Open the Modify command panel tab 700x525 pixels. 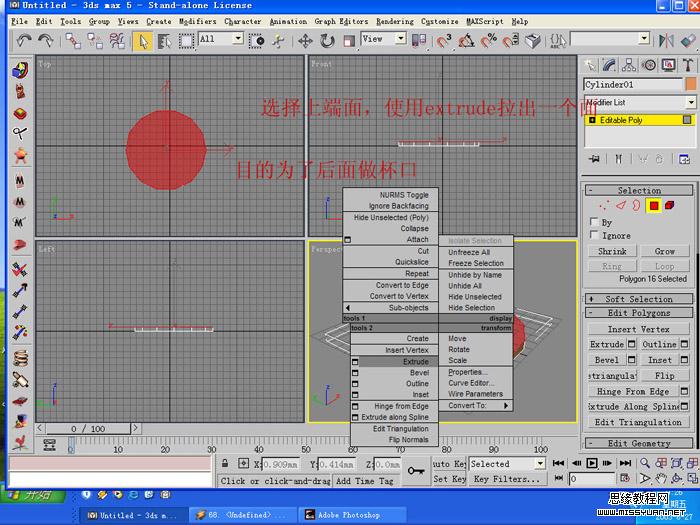tap(609, 66)
